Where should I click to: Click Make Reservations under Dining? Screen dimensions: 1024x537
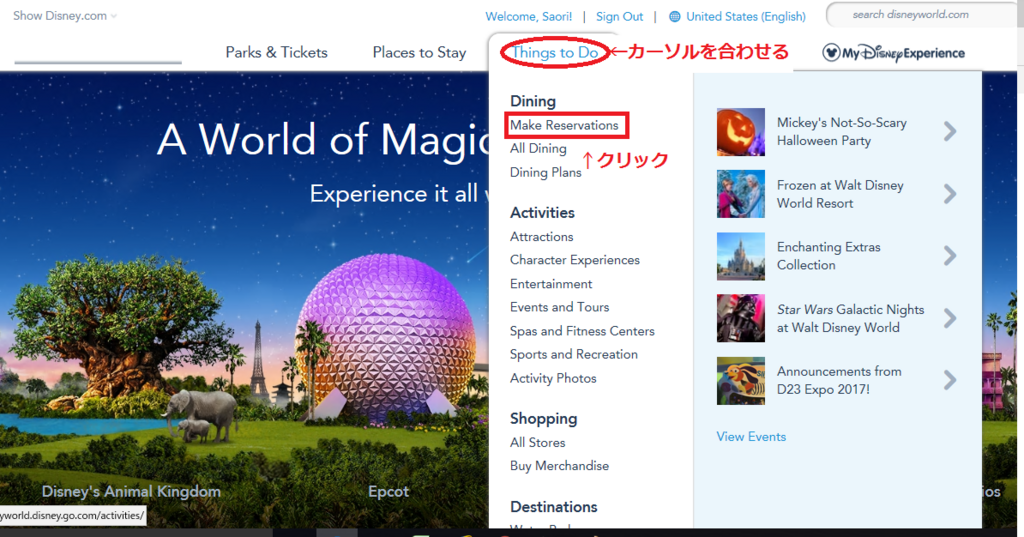(x=564, y=125)
